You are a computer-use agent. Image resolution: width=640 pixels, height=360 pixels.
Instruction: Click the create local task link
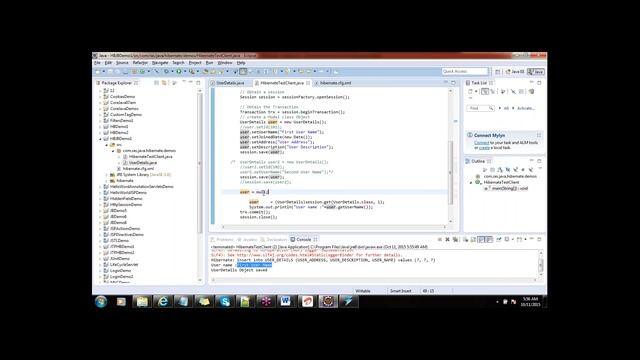tap(484, 148)
